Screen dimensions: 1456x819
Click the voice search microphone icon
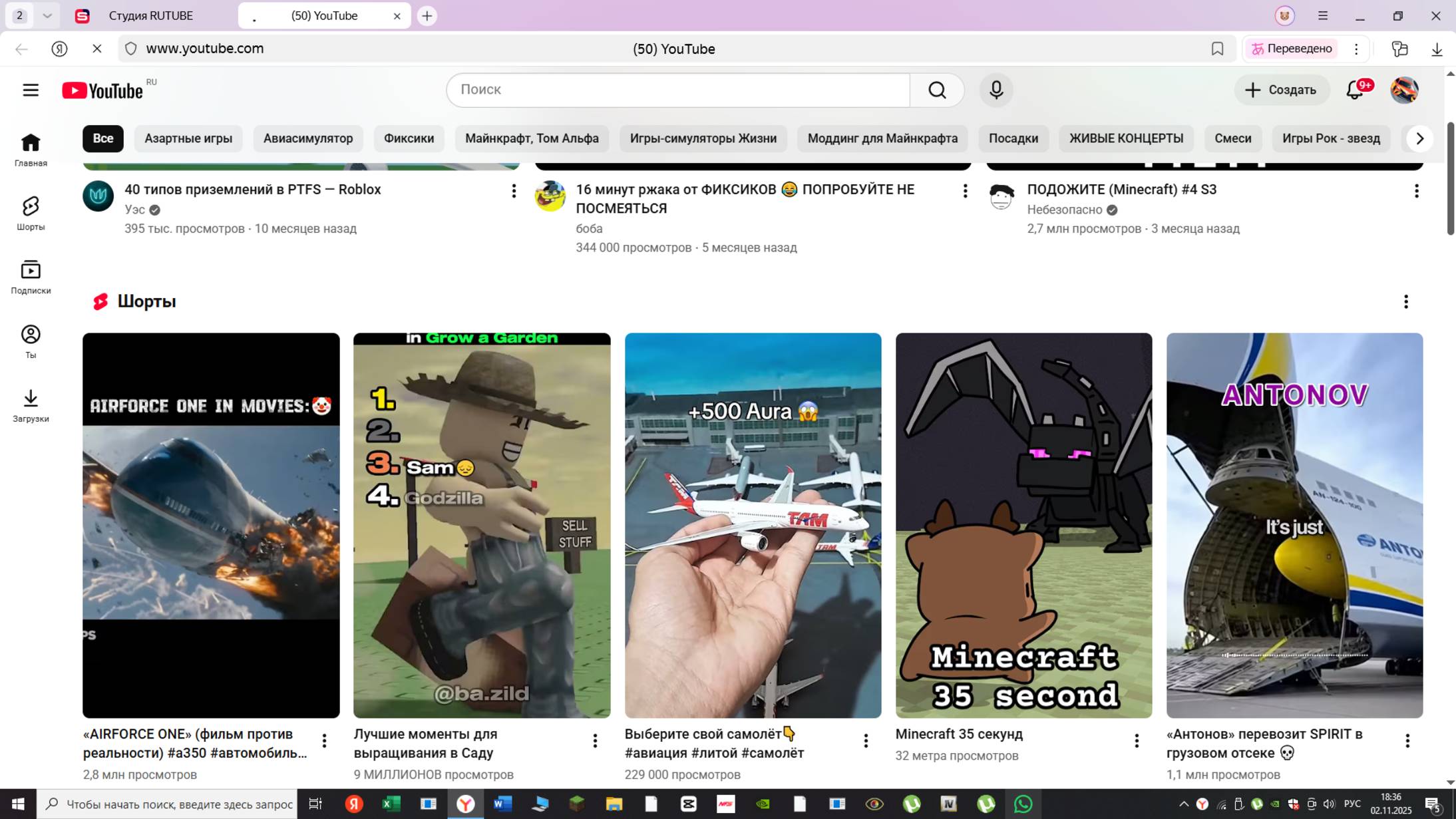pyautogui.click(x=996, y=90)
